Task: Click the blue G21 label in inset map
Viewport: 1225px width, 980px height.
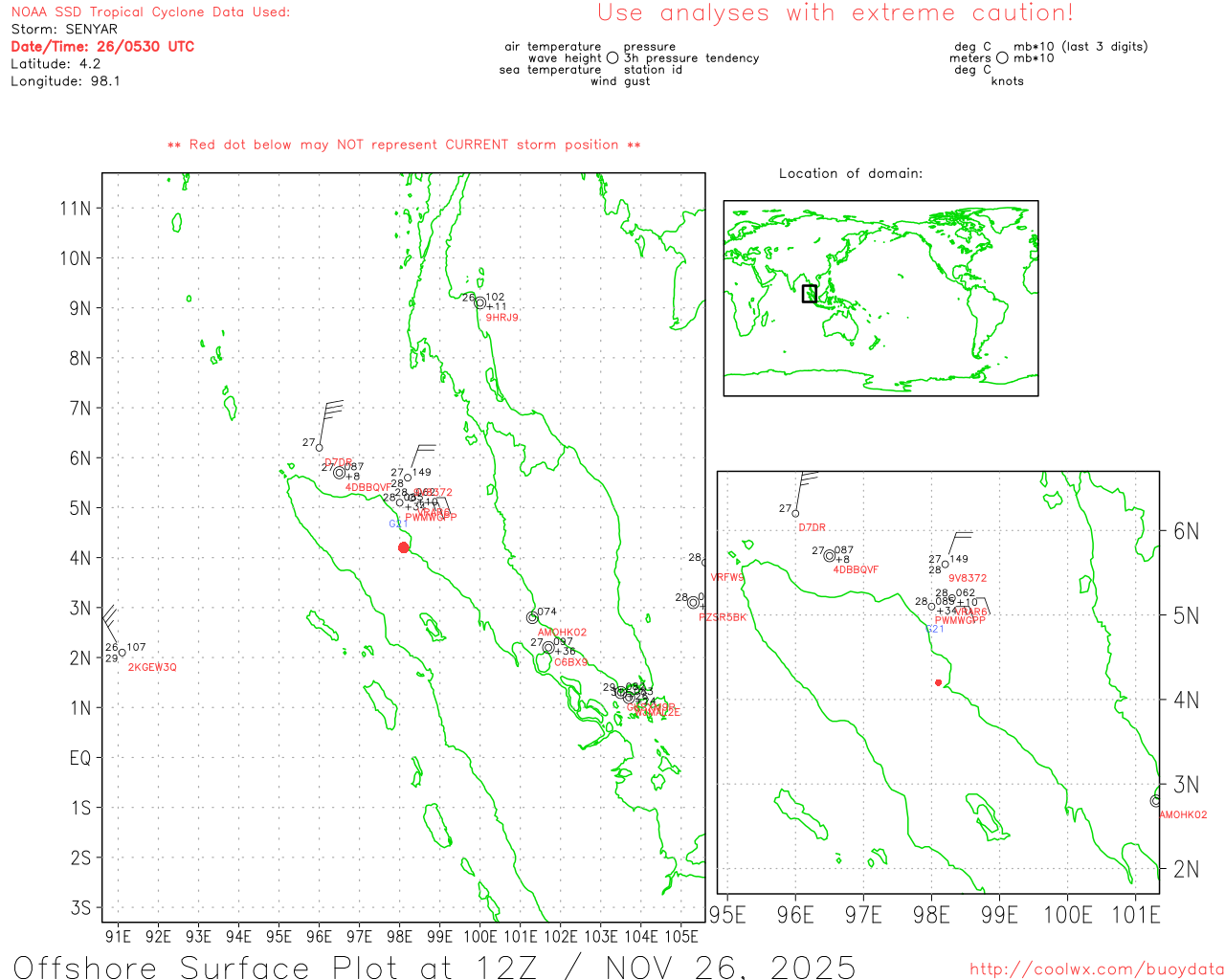Action: tap(935, 629)
